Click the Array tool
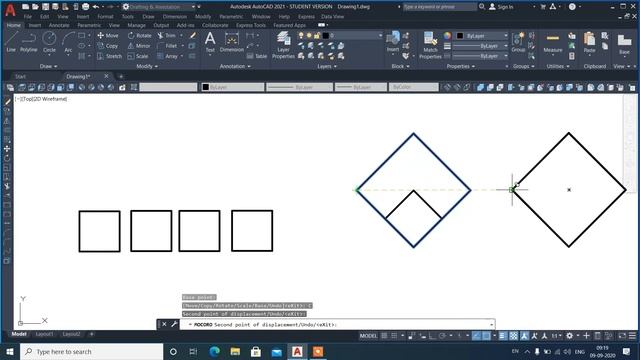 point(168,56)
